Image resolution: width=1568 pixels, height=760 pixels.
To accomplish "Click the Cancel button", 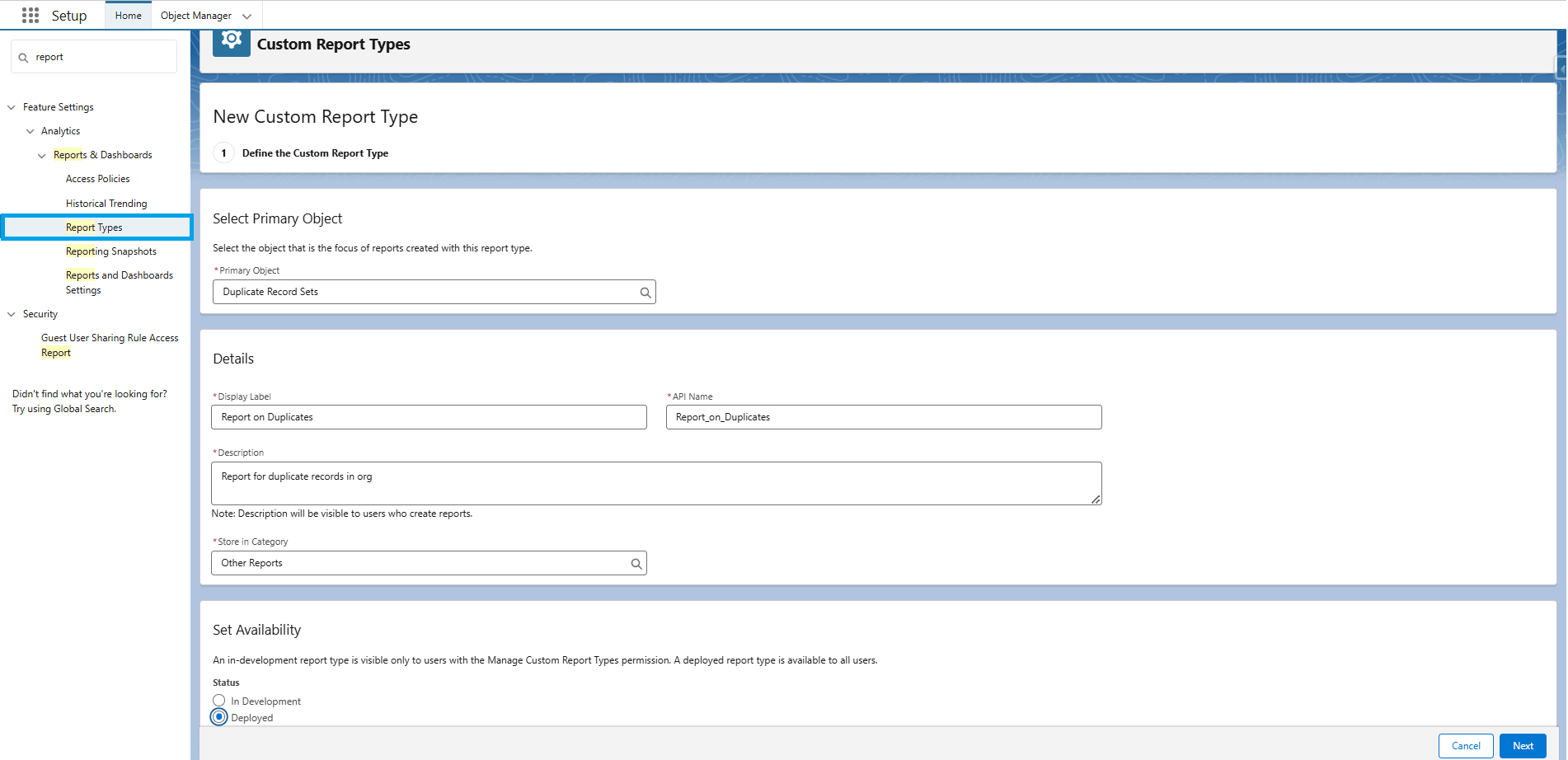I will pyautogui.click(x=1465, y=746).
